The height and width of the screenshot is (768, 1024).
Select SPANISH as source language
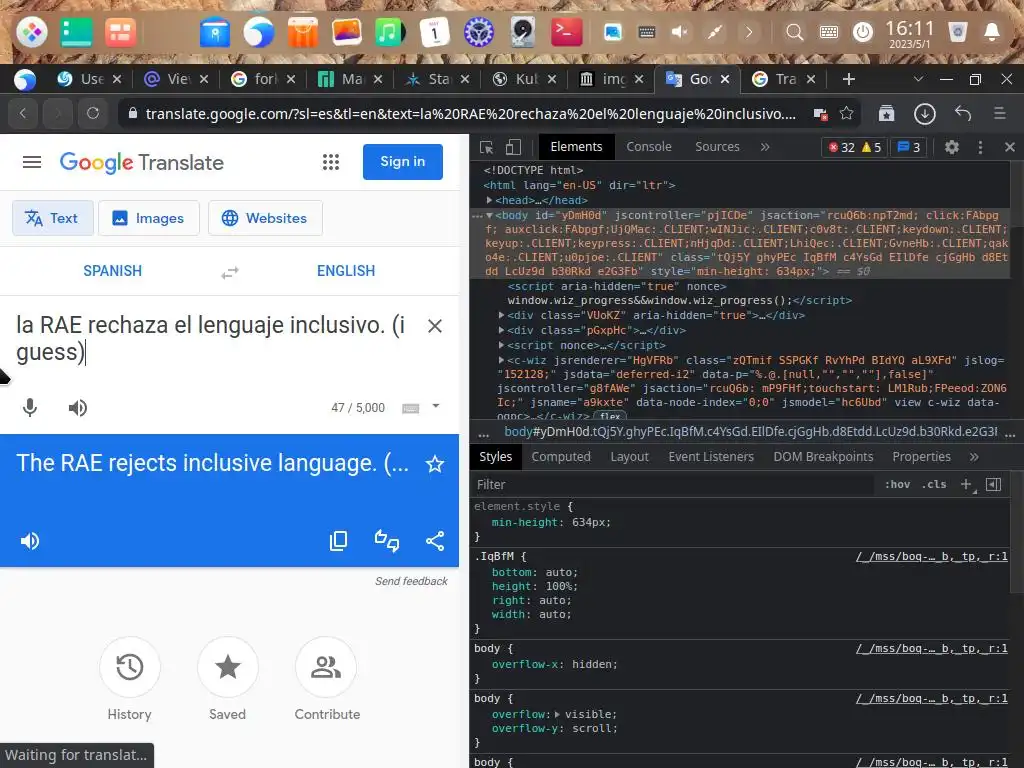click(x=112, y=271)
